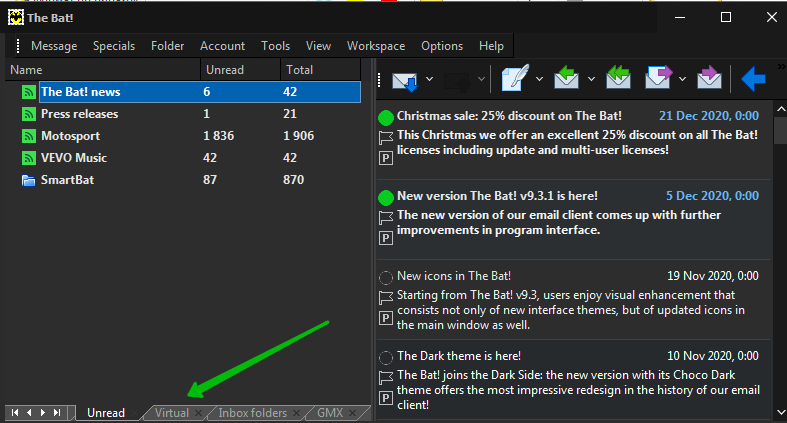Open the Folder menu
The image size is (787, 423).
click(168, 46)
